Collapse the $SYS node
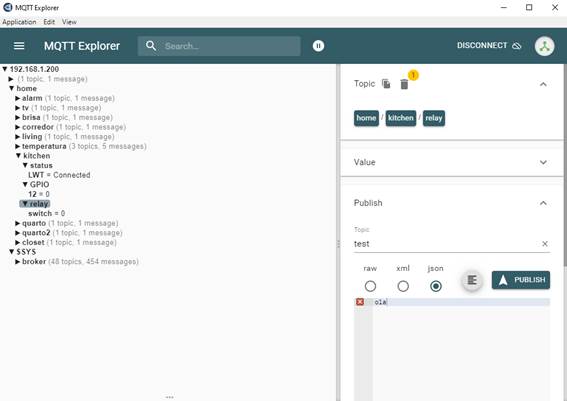 [x=12, y=252]
